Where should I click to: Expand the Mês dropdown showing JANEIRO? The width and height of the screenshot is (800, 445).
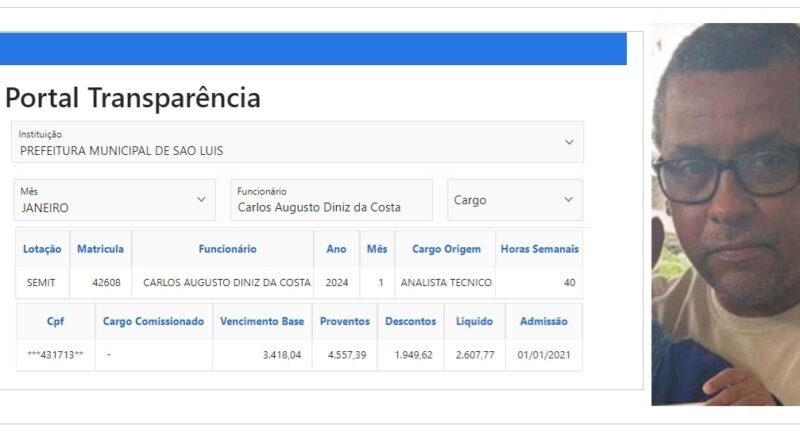click(x=114, y=200)
